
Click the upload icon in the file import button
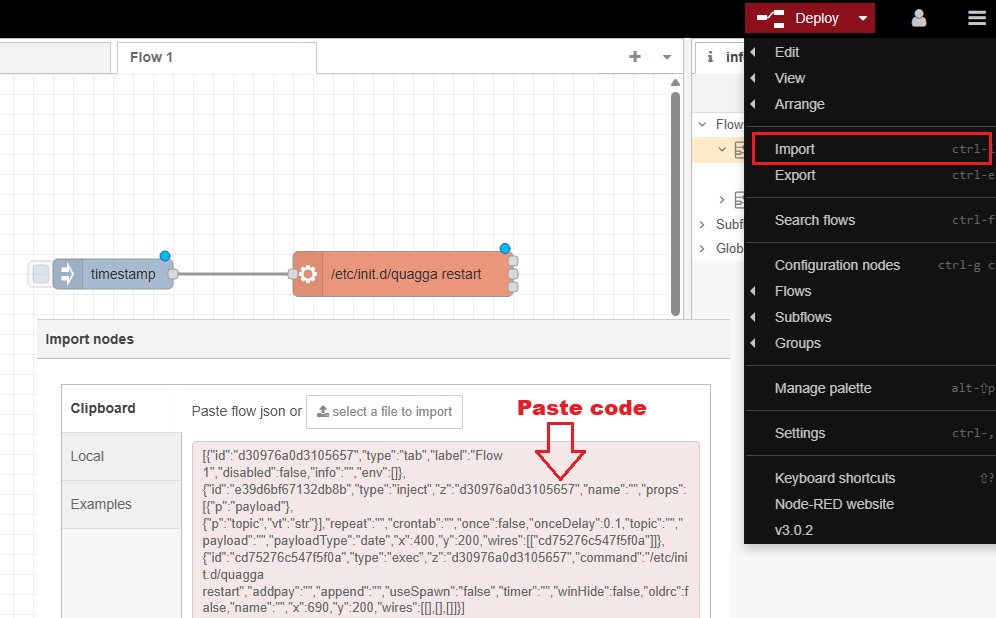(x=322, y=411)
